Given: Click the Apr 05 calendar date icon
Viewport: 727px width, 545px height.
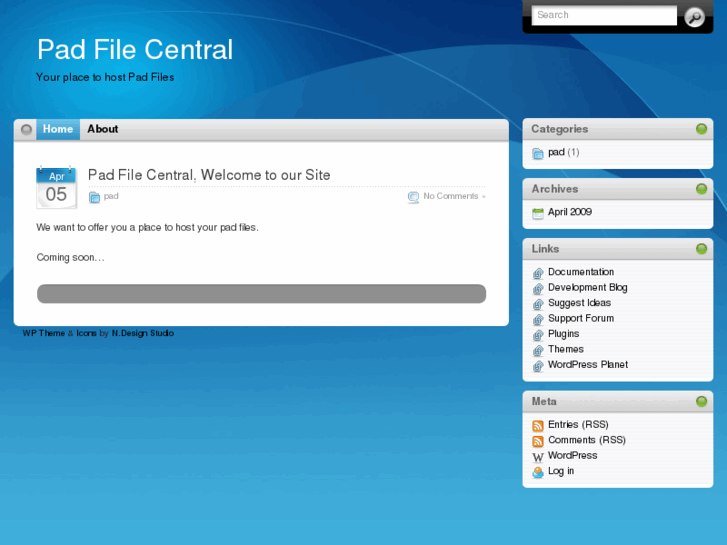Looking at the screenshot, I should pos(56,187).
